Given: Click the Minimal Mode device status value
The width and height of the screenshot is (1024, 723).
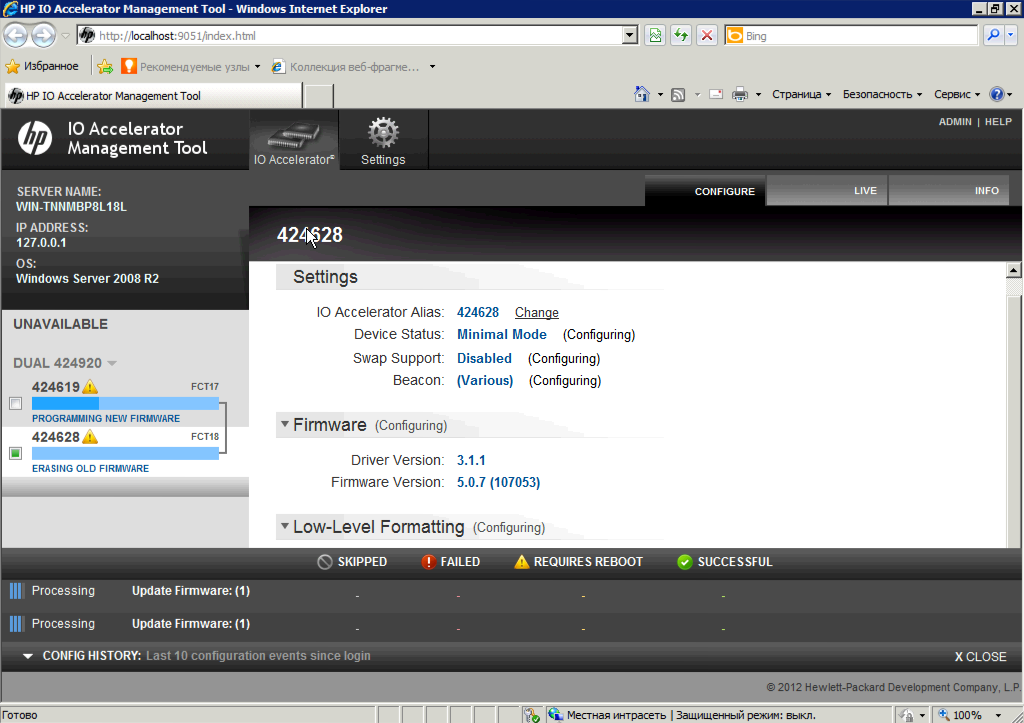Looking at the screenshot, I should (502, 334).
